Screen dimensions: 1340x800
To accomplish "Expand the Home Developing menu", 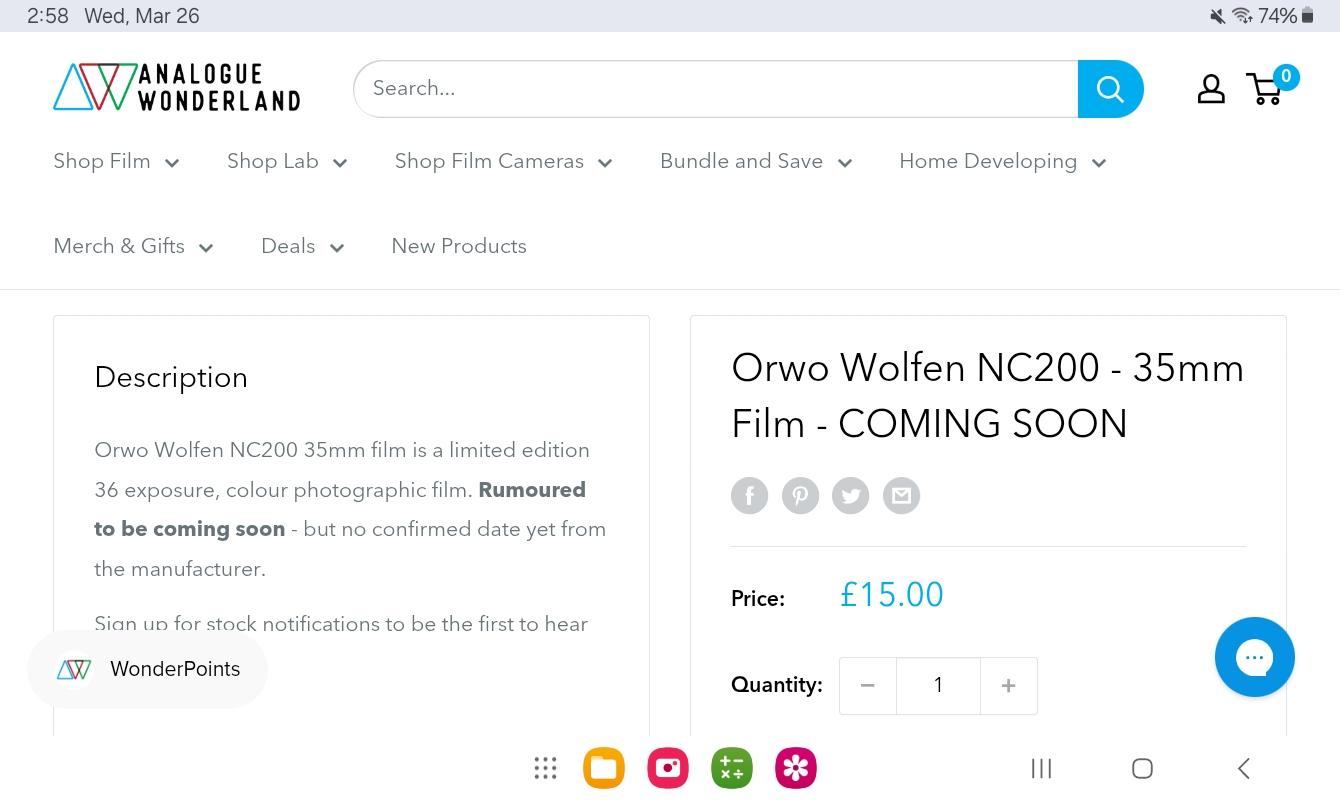I will (1002, 162).
